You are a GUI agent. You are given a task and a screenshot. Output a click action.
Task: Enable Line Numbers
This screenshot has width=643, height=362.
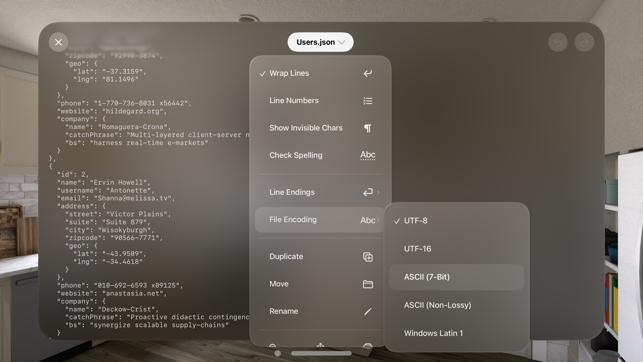click(320, 100)
